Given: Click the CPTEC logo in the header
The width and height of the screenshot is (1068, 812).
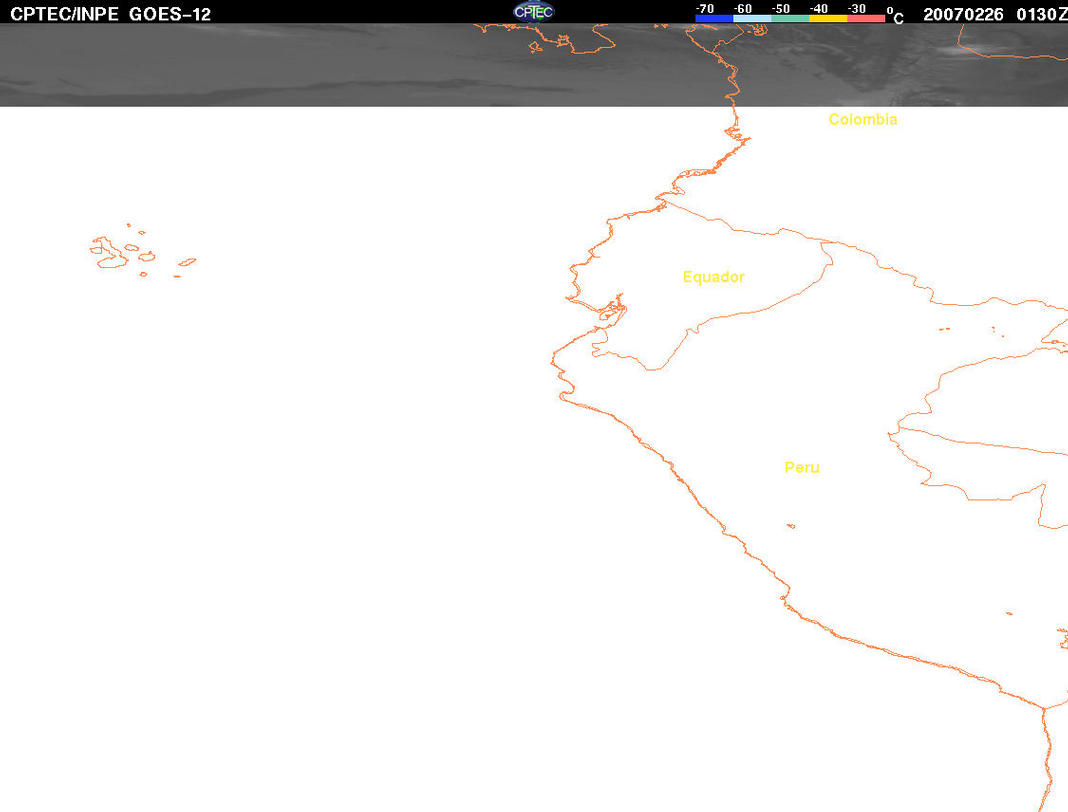Looking at the screenshot, I should [x=533, y=12].
